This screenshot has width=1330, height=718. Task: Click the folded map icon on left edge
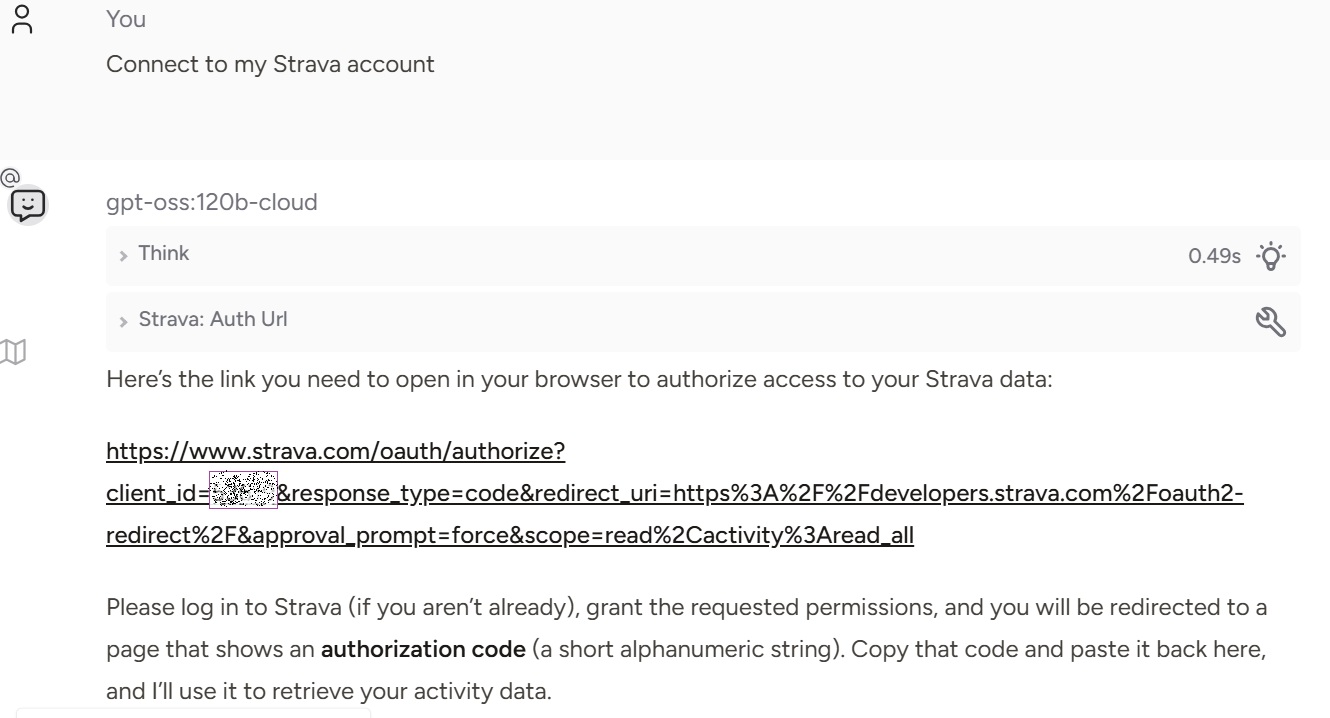click(12, 351)
